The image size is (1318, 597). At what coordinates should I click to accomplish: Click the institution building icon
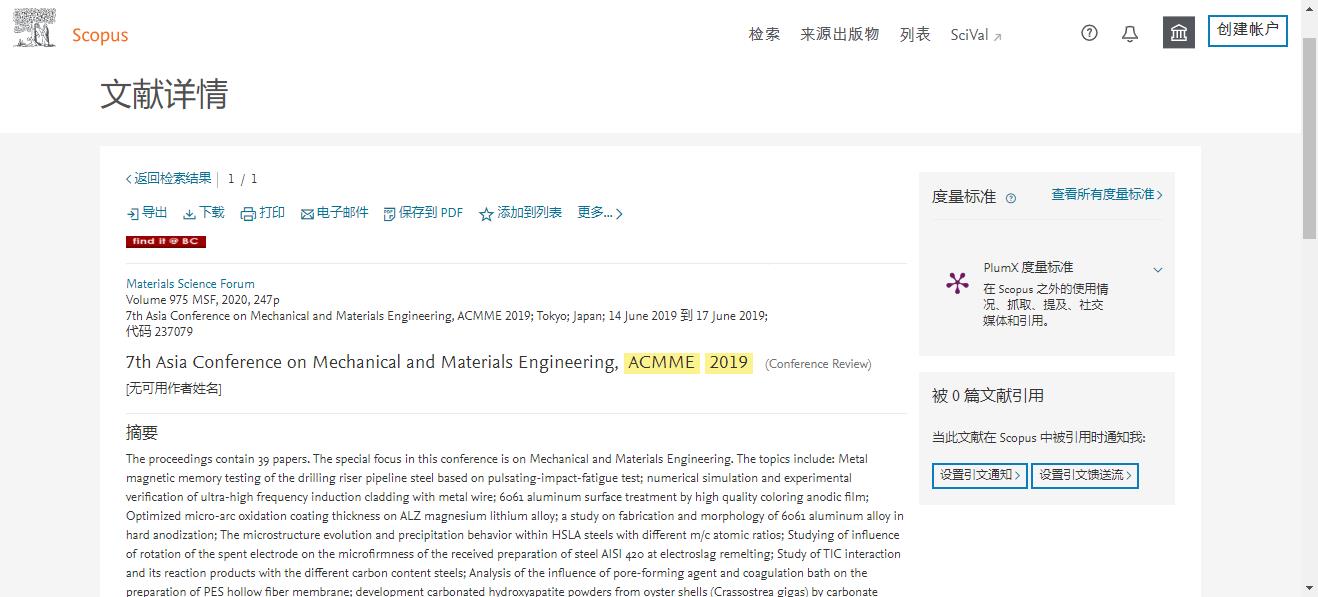pyautogui.click(x=1179, y=33)
